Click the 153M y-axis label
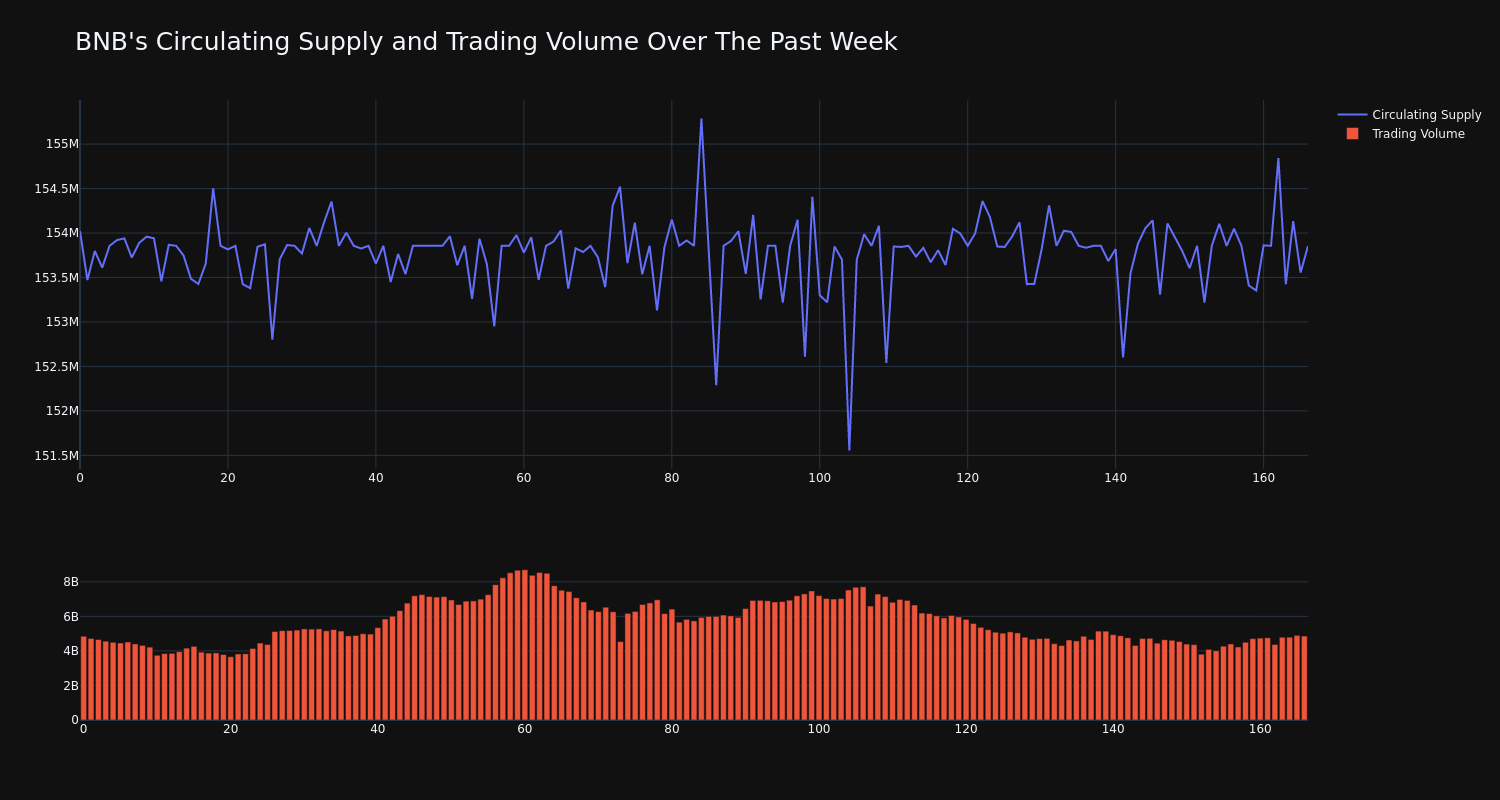The height and width of the screenshot is (800, 1500). (62, 322)
